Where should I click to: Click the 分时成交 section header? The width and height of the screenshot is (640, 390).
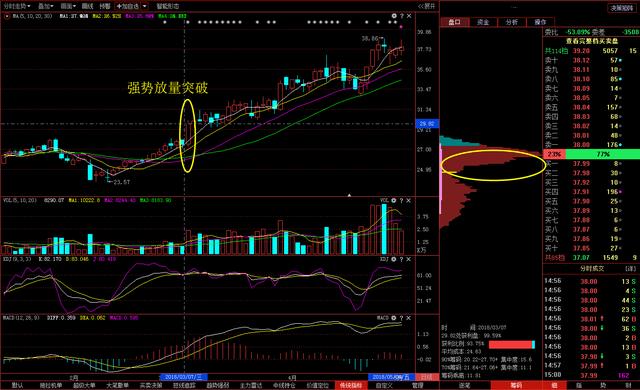pyautogui.click(x=592, y=269)
